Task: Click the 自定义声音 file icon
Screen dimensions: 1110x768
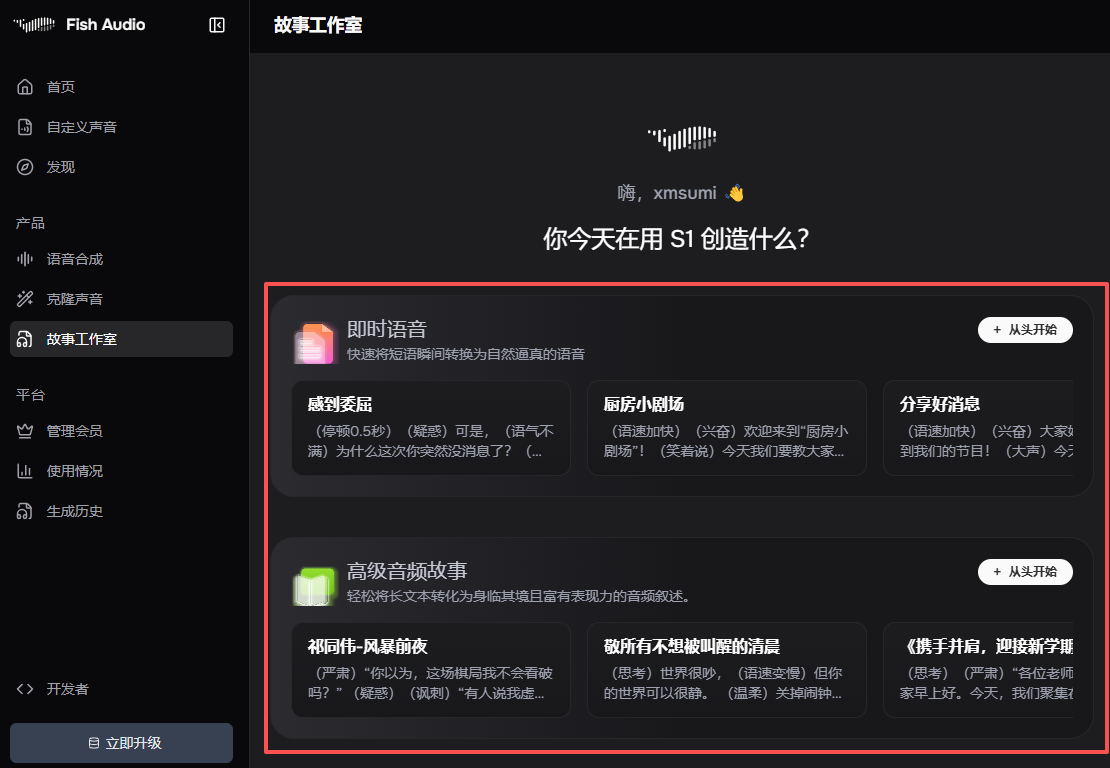Action: [x=26, y=127]
